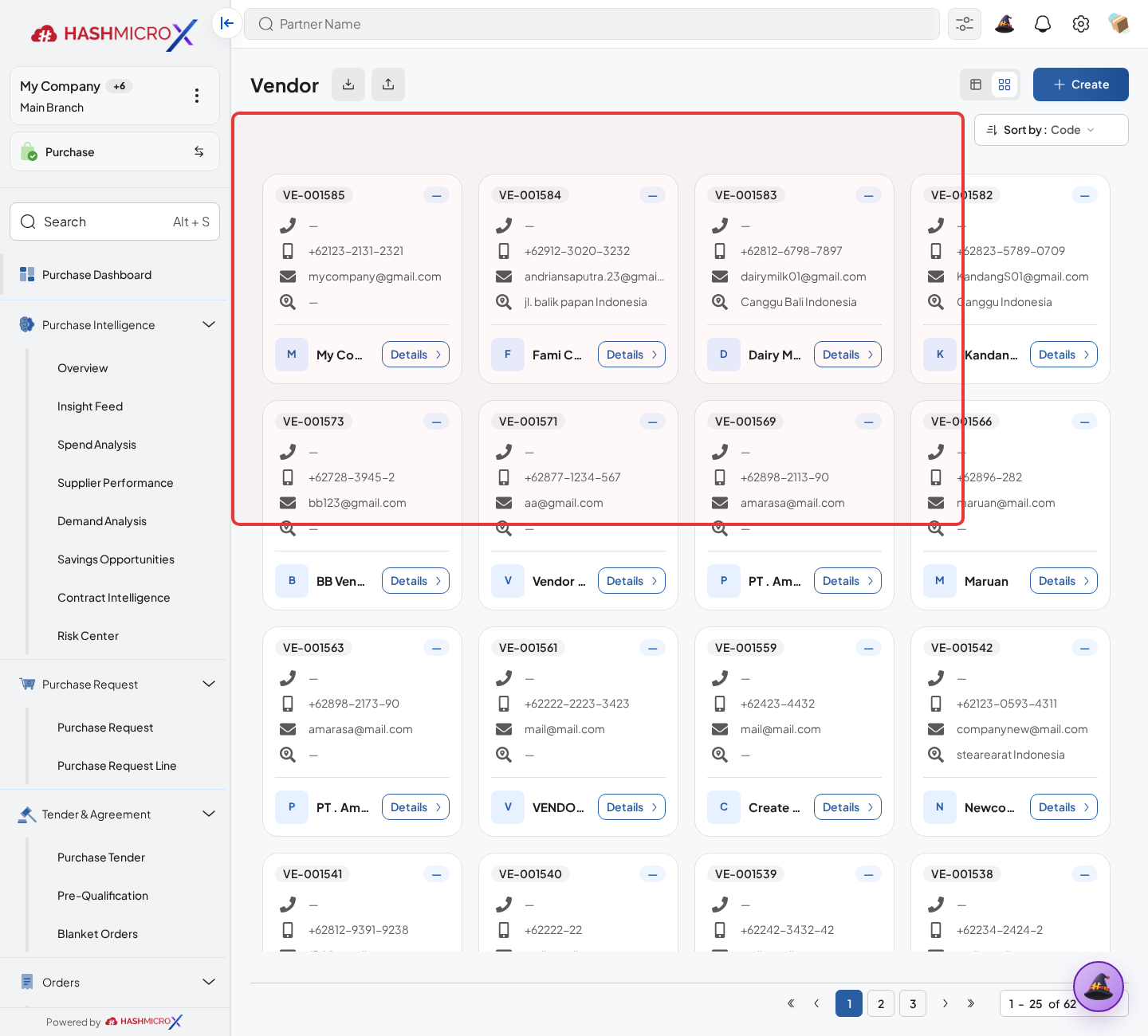Viewport: 1148px width, 1036px height.
Task: Open the Sort by Code dropdown
Action: [1051, 130]
